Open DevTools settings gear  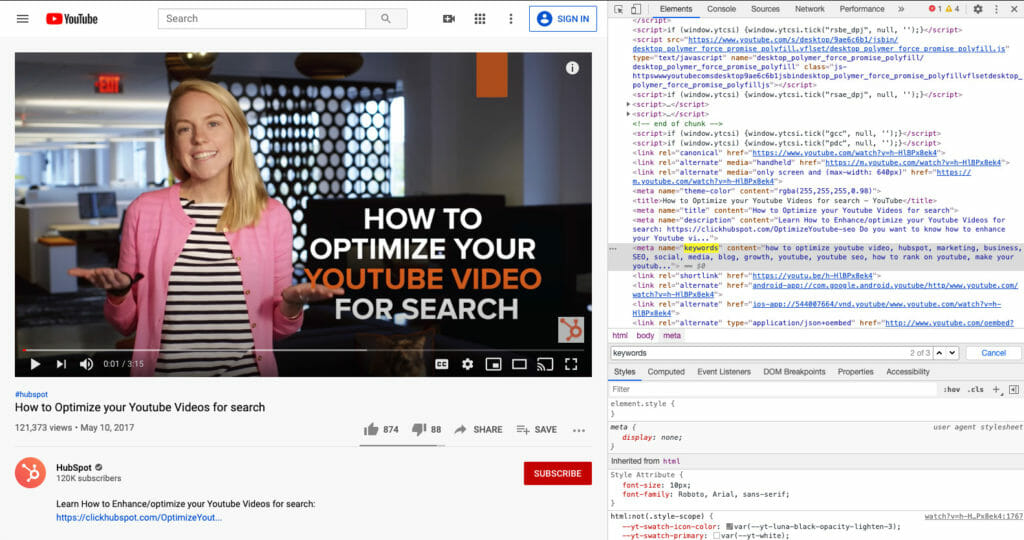[x=978, y=9]
